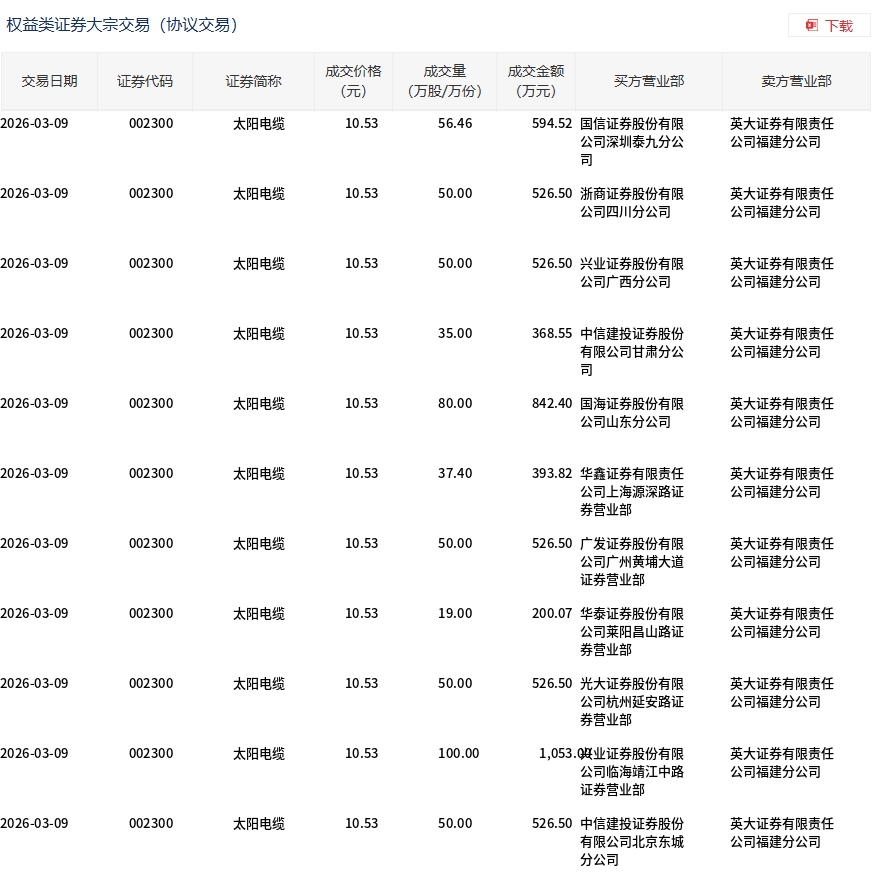The image size is (872, 882).
Task: Click buyer 兴业证券临海靖江中路证券营业部
Action: point(632,772)
